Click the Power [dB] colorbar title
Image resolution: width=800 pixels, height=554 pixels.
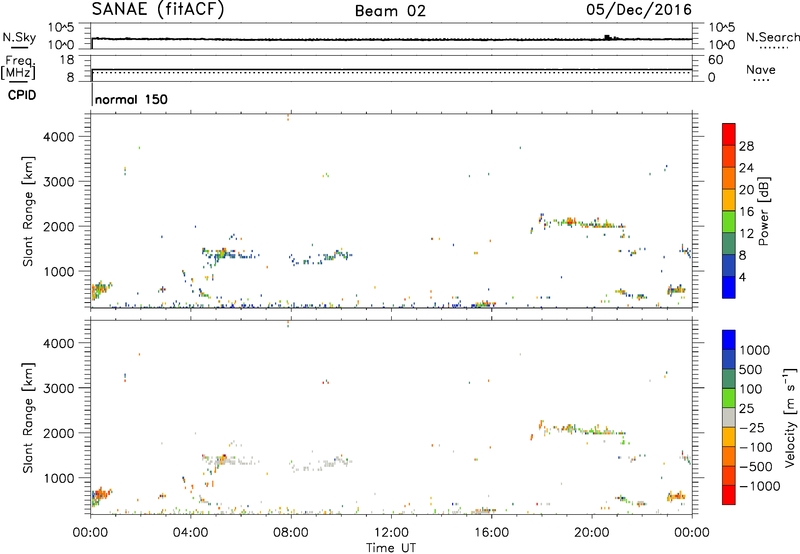[763, 211]
